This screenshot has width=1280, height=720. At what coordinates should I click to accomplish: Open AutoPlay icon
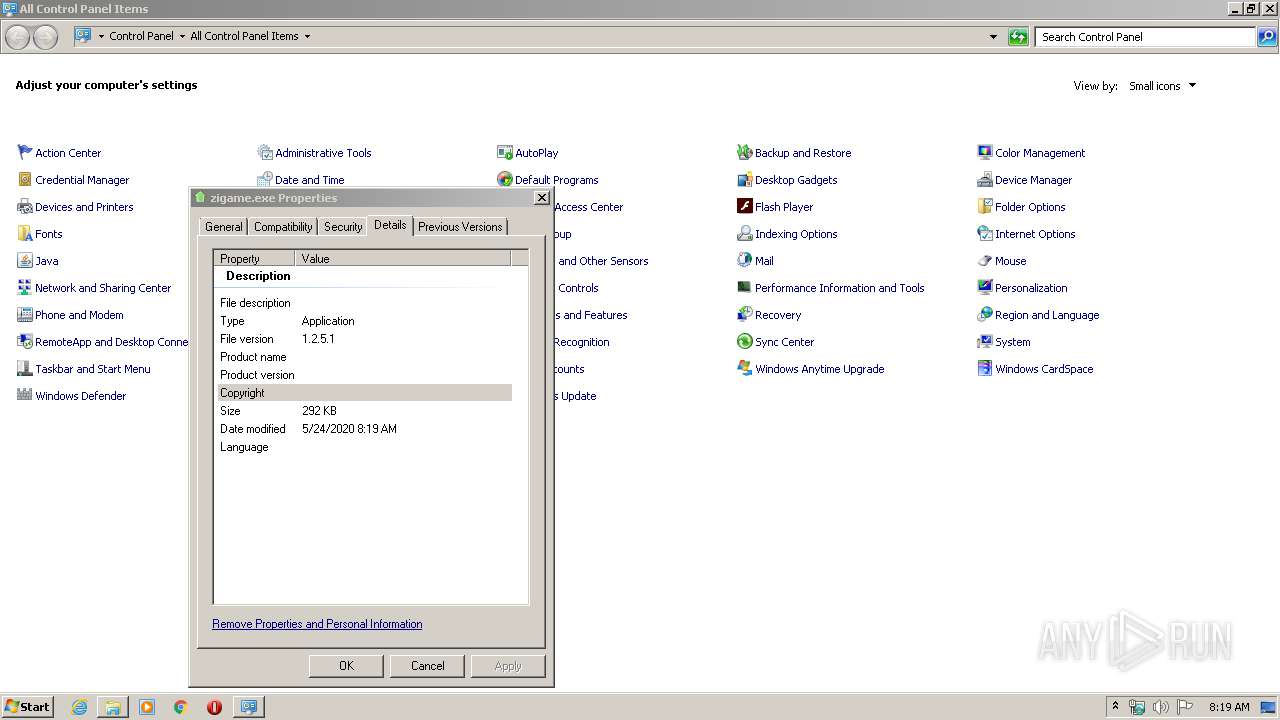tap(505, 152)
